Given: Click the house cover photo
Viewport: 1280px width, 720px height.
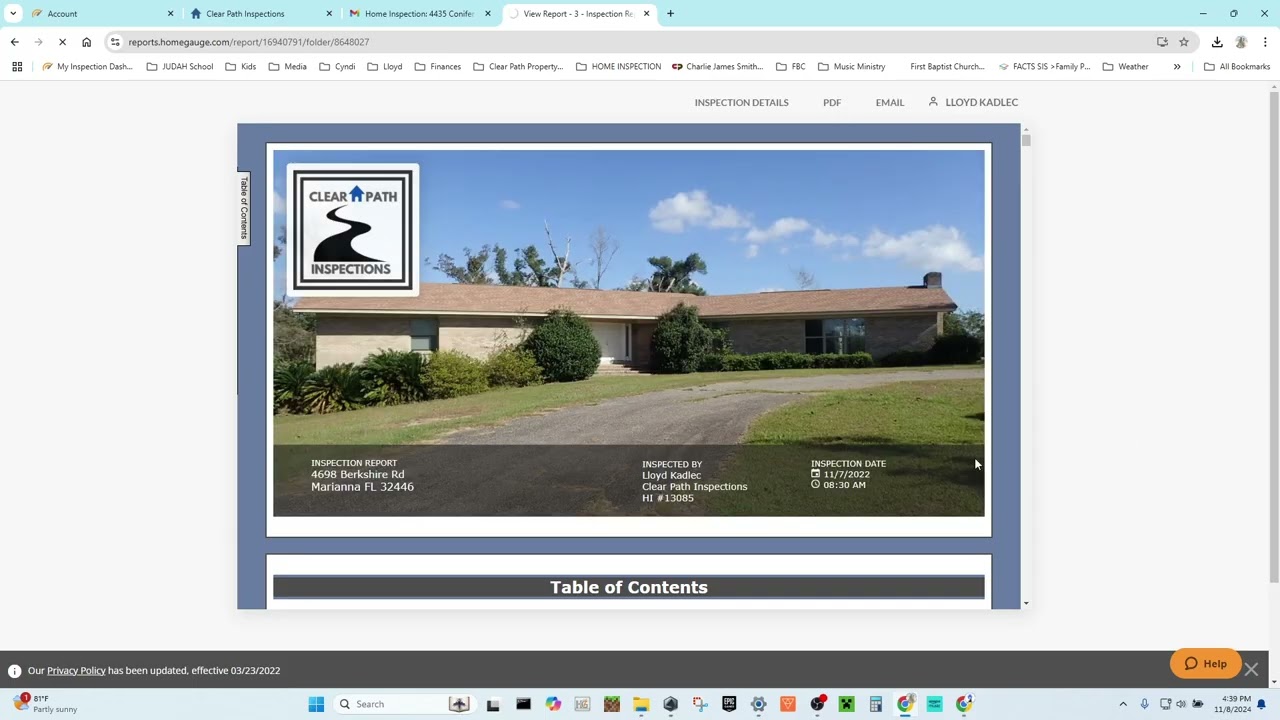Looking at the screenshot, I should 629,333.
